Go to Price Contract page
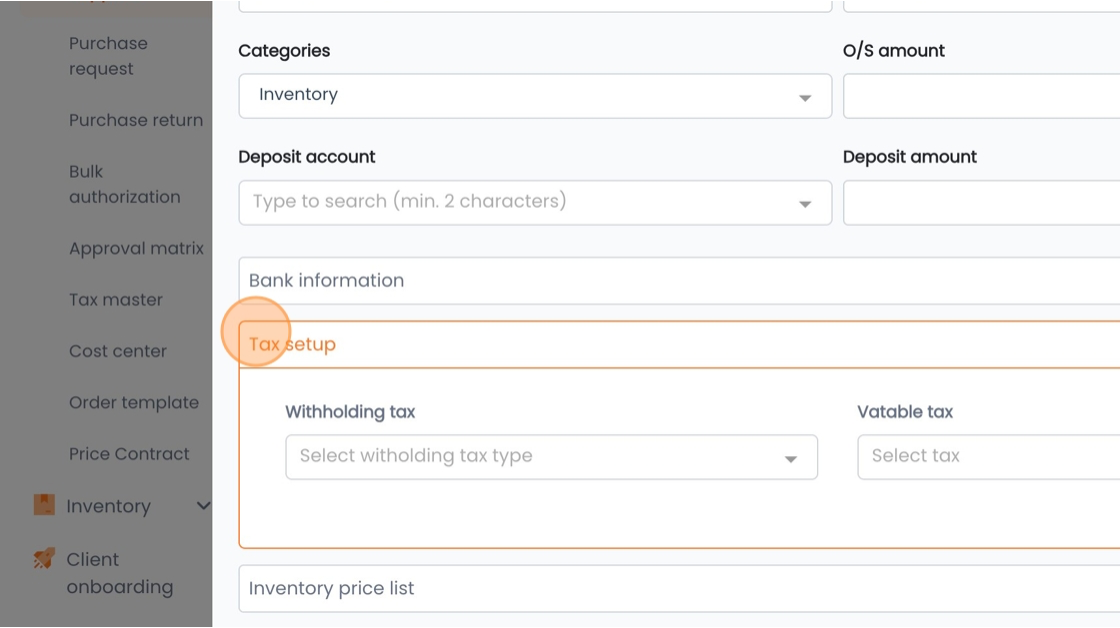This screenshot has width=1120, height=628. tap(129, 454)
